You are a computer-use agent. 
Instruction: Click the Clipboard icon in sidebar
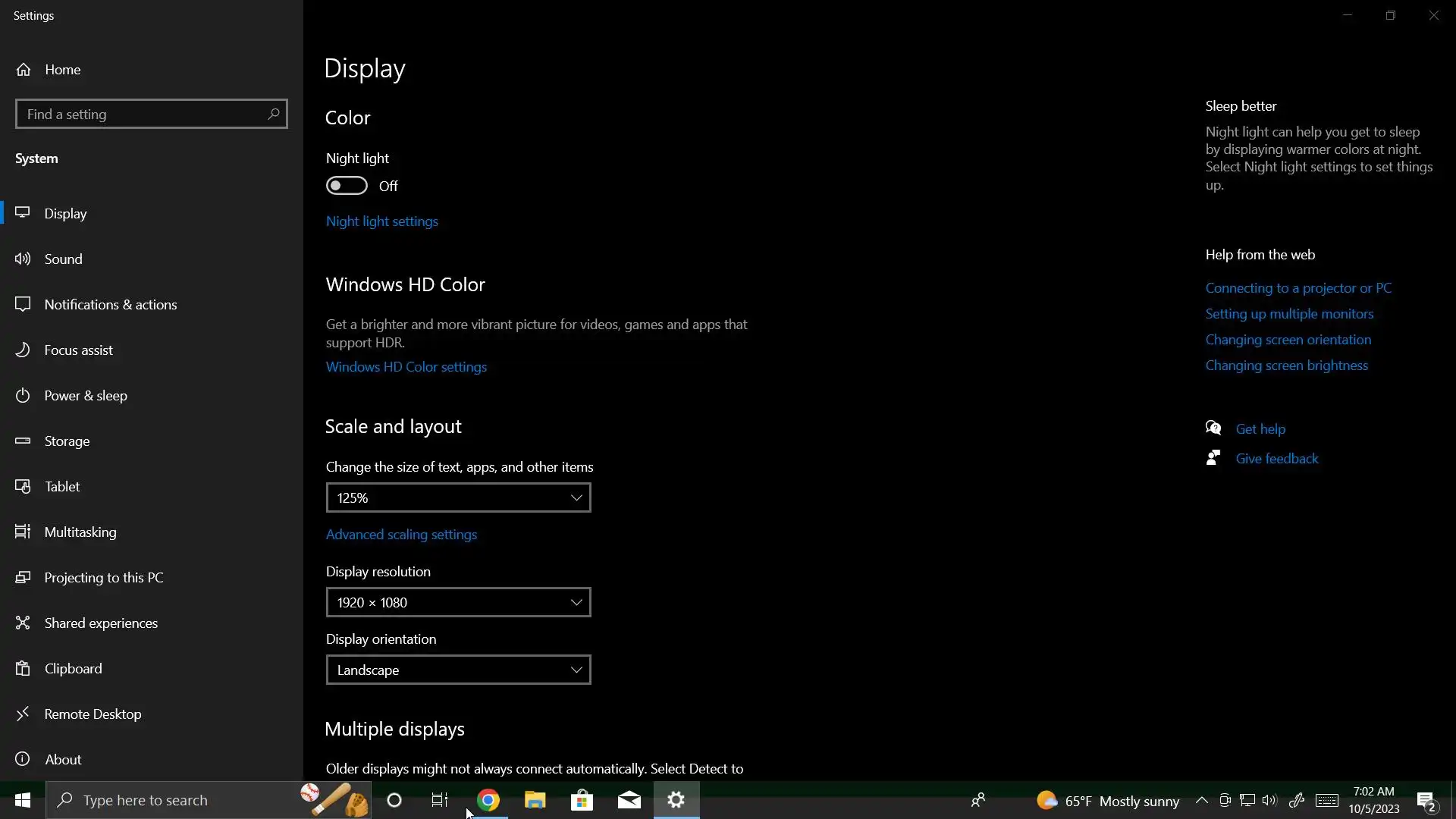pyautogui.click(x=24, y=669)
